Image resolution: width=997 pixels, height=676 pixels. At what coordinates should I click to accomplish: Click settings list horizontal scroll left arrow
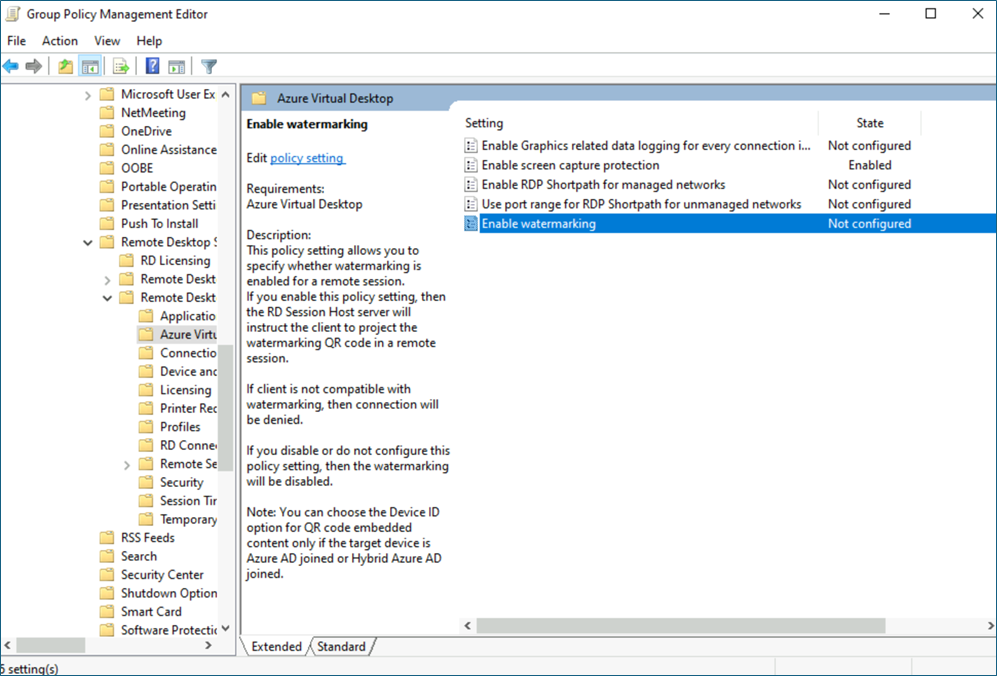[x=467, y=626]
